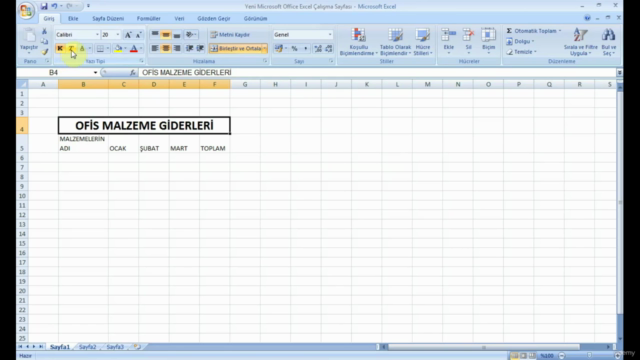Screen dimensions: 640x360
Task: Increase indent in the Hizalama group
Action: point(200,49)
